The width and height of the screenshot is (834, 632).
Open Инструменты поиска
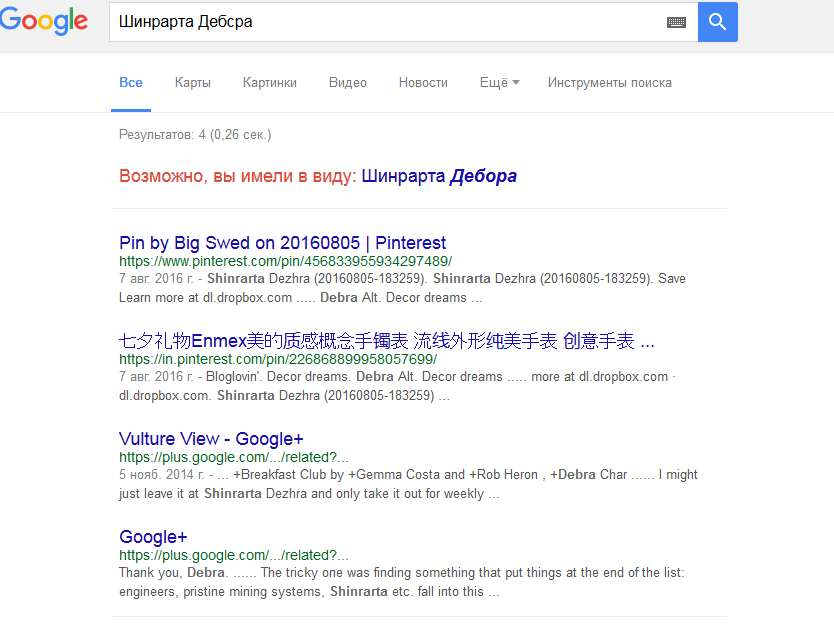tap(610, 83)
